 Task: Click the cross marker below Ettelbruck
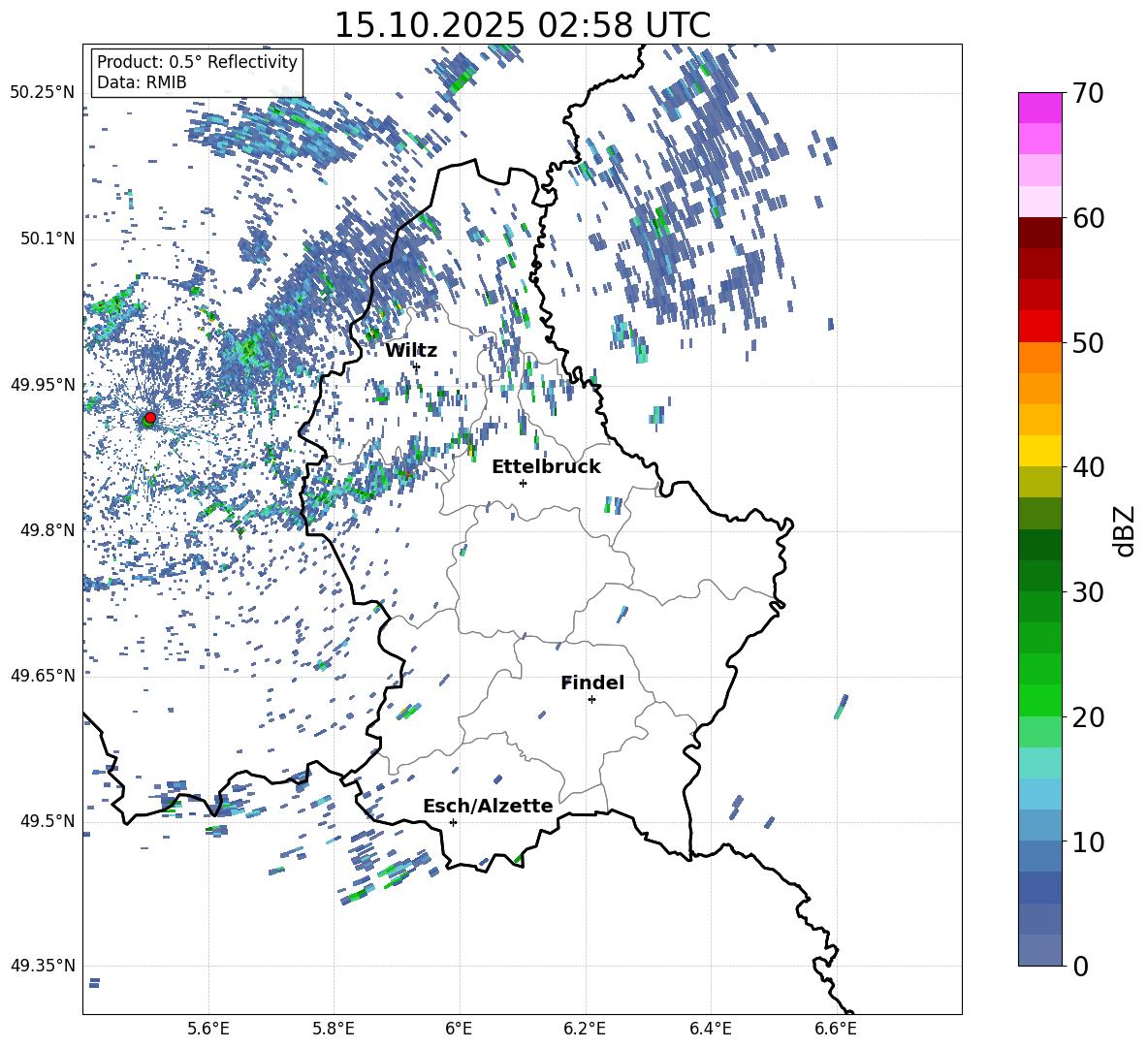523,483
